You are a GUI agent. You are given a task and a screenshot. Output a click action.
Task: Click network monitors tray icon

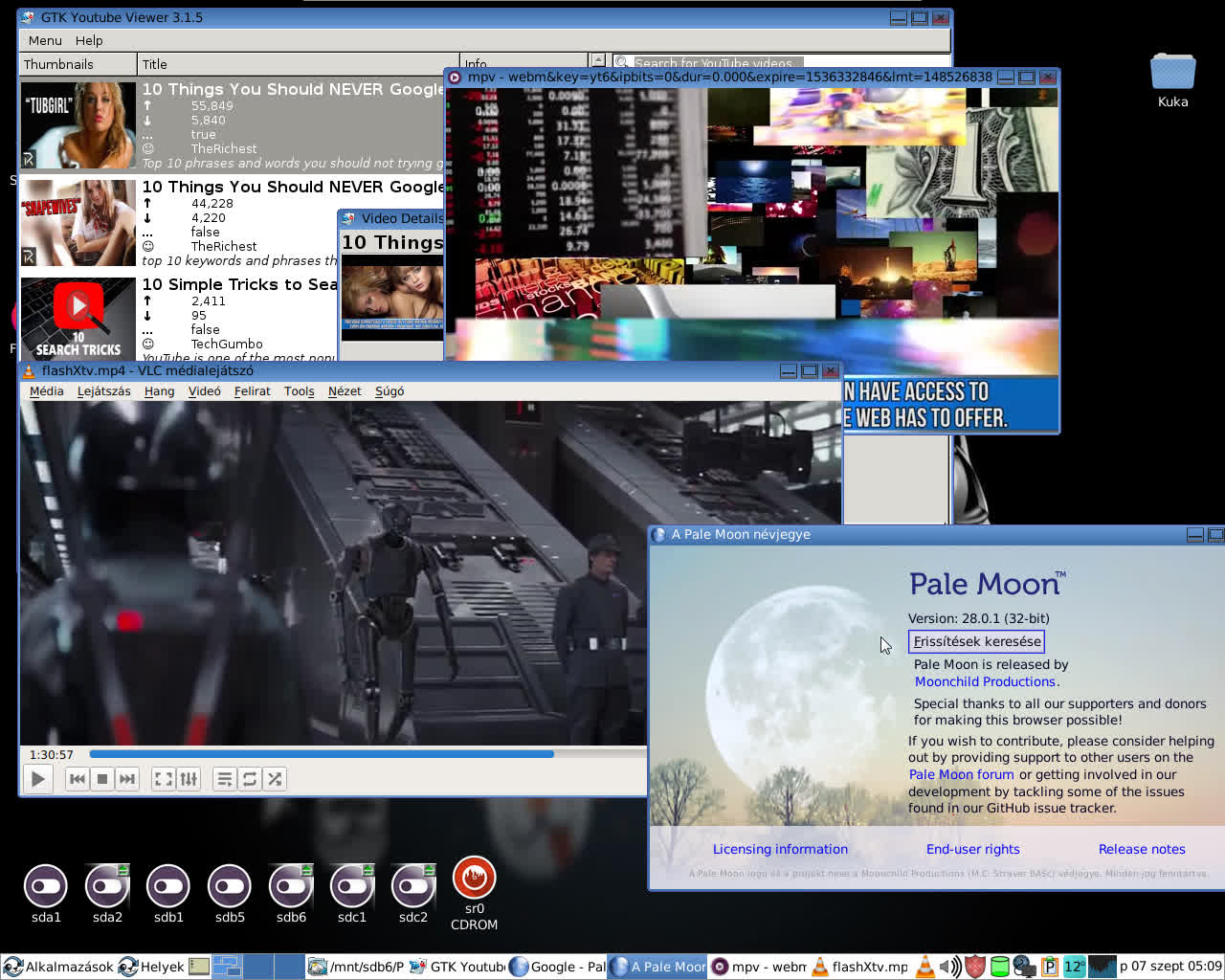(x=1024, y=967)
